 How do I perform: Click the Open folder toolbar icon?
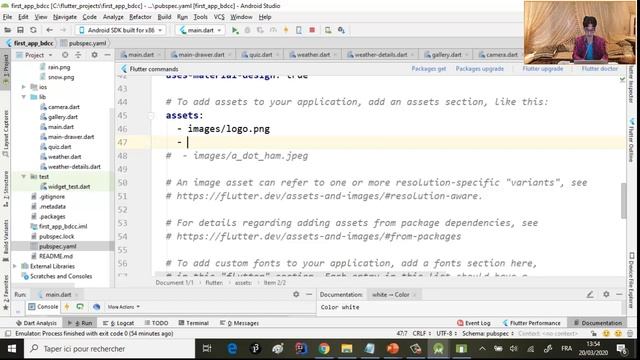(7, 30)
